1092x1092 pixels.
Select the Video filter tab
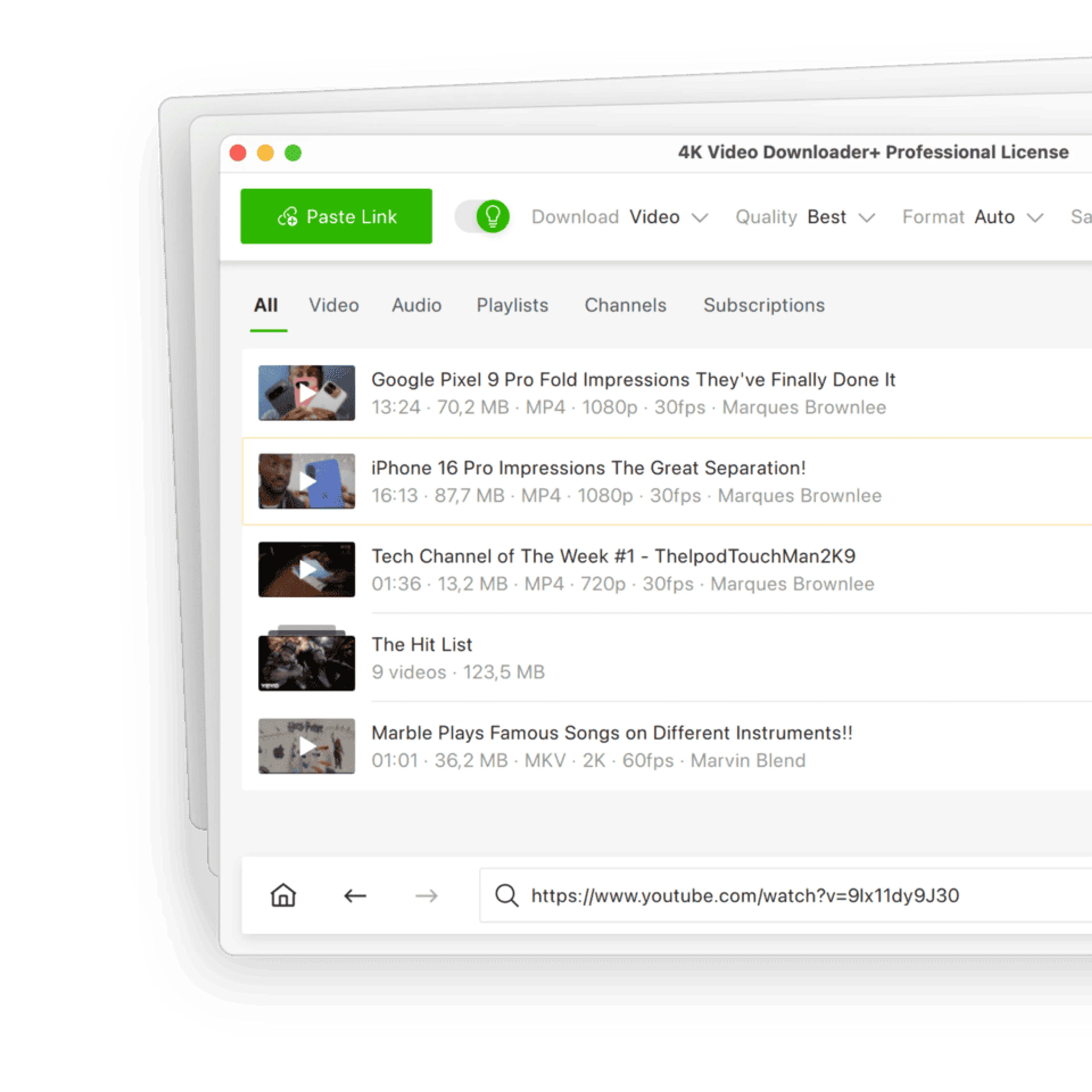click(x=334, y=305)
